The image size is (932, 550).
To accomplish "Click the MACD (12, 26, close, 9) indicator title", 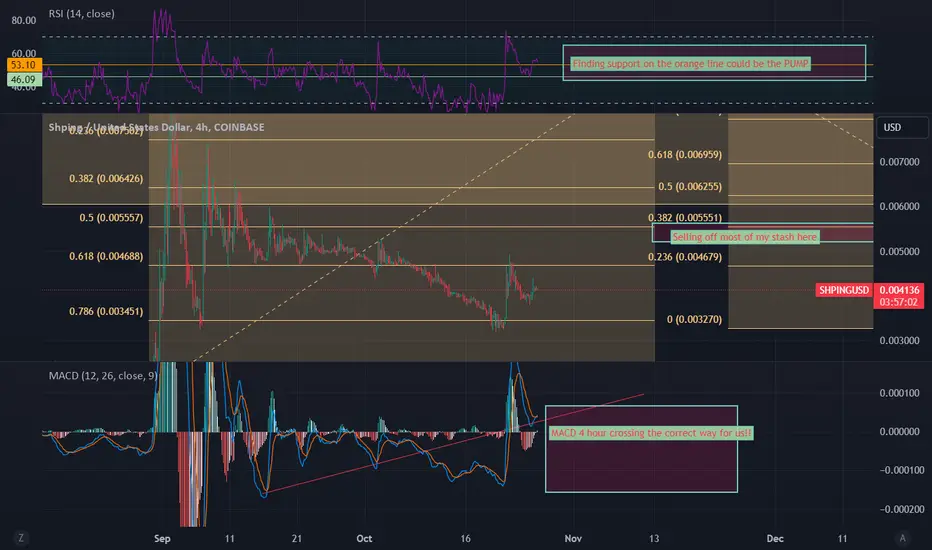I will 103,376.
